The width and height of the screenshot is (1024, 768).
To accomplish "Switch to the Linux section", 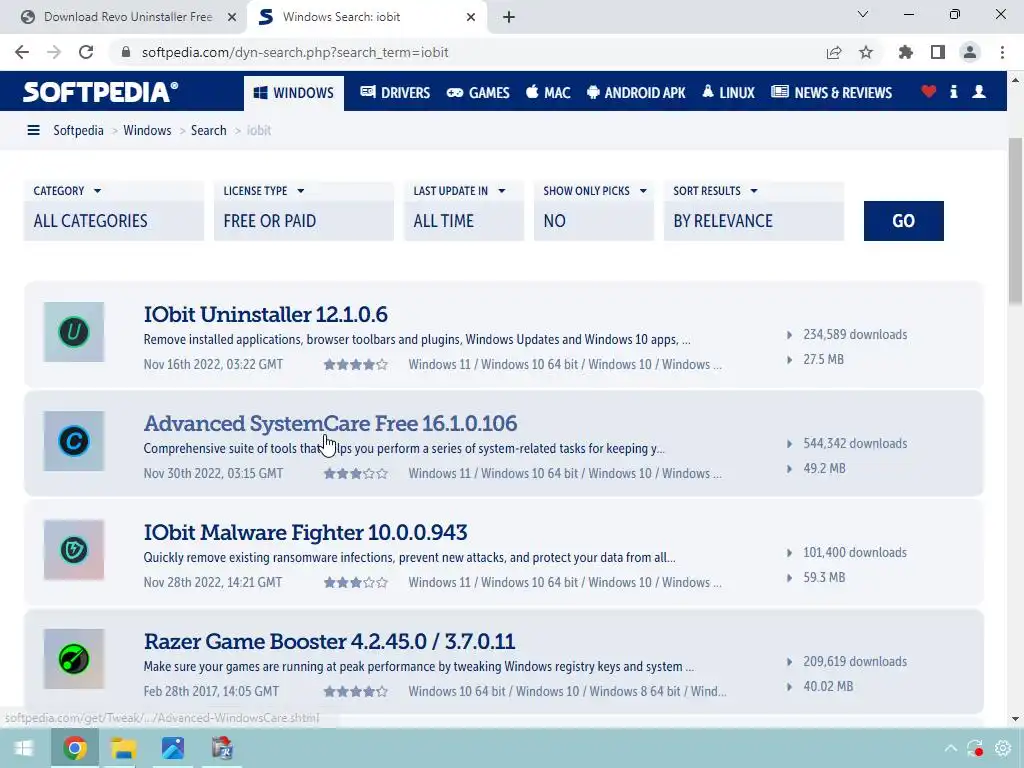I will pyautogui.click(x=728, y=93).
